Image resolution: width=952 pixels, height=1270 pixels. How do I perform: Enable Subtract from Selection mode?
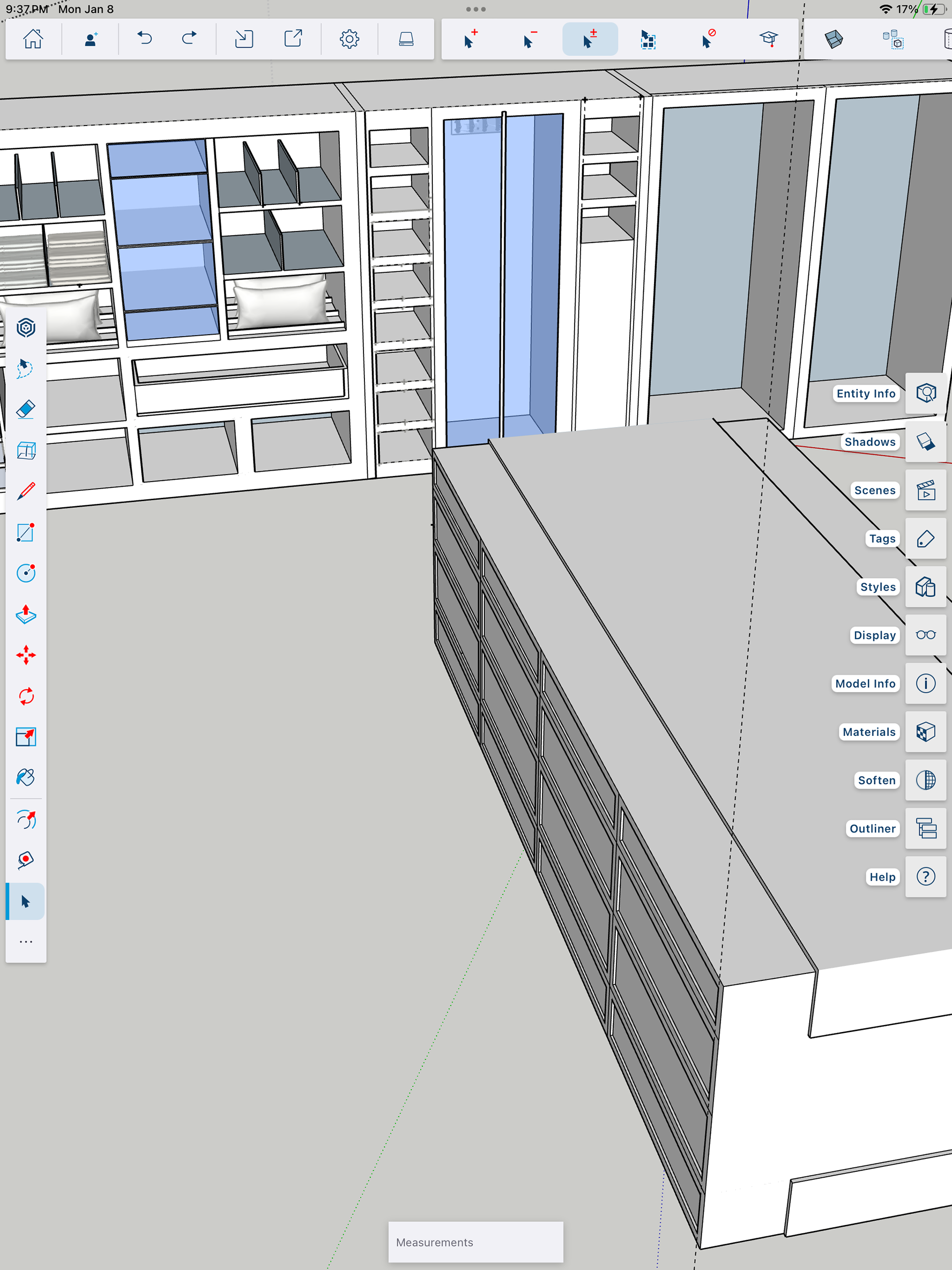coord(530,39)
